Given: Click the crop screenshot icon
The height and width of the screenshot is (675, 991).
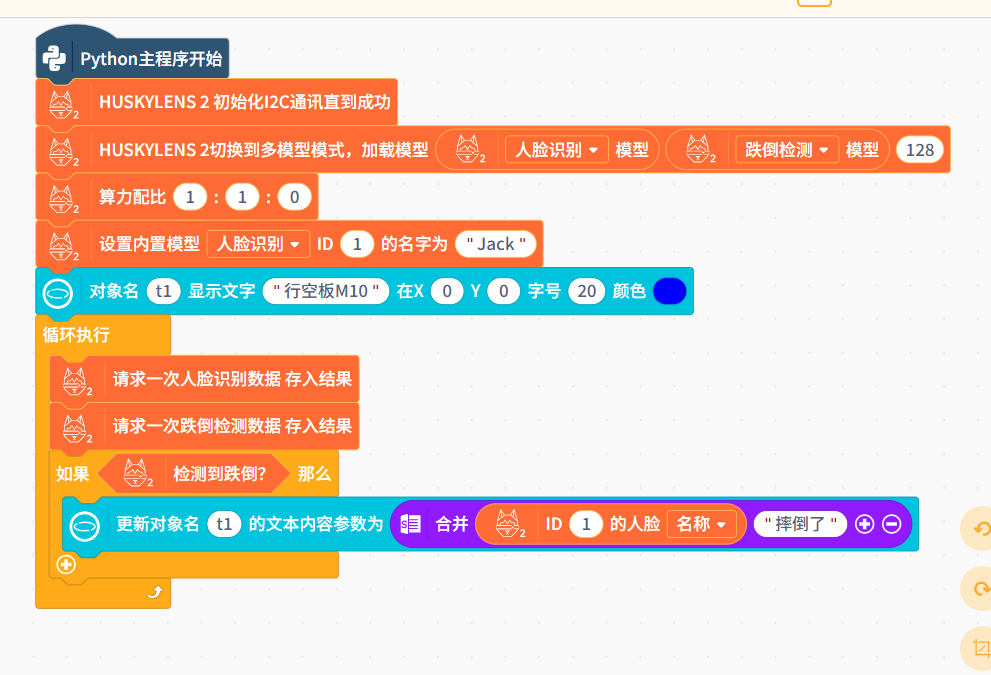Looking at the screenshot, I should pyautogui.click(x=978, y=648).
